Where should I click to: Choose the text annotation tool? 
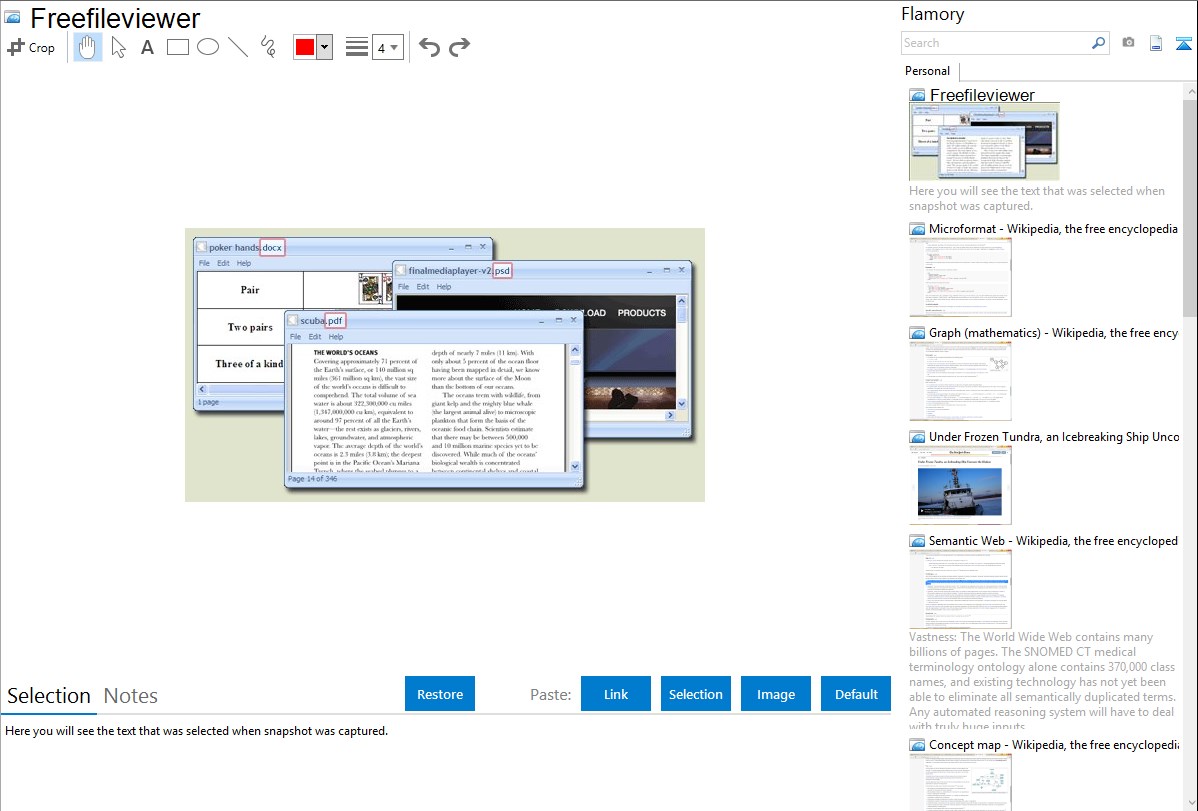coord(147,47)
